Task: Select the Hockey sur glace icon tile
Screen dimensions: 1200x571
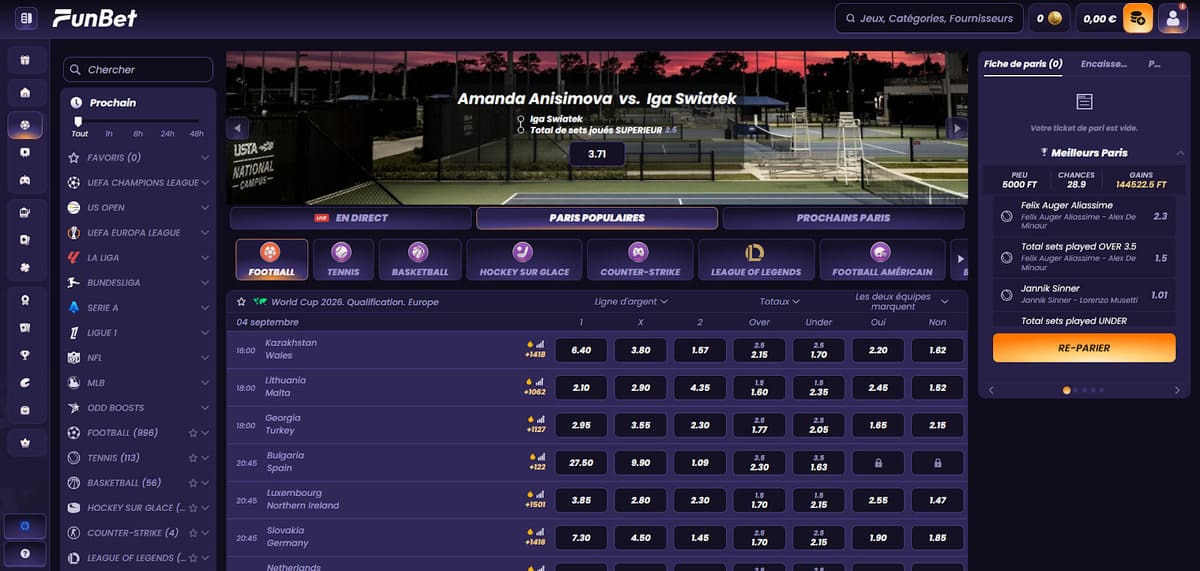Action: [524, 259]
